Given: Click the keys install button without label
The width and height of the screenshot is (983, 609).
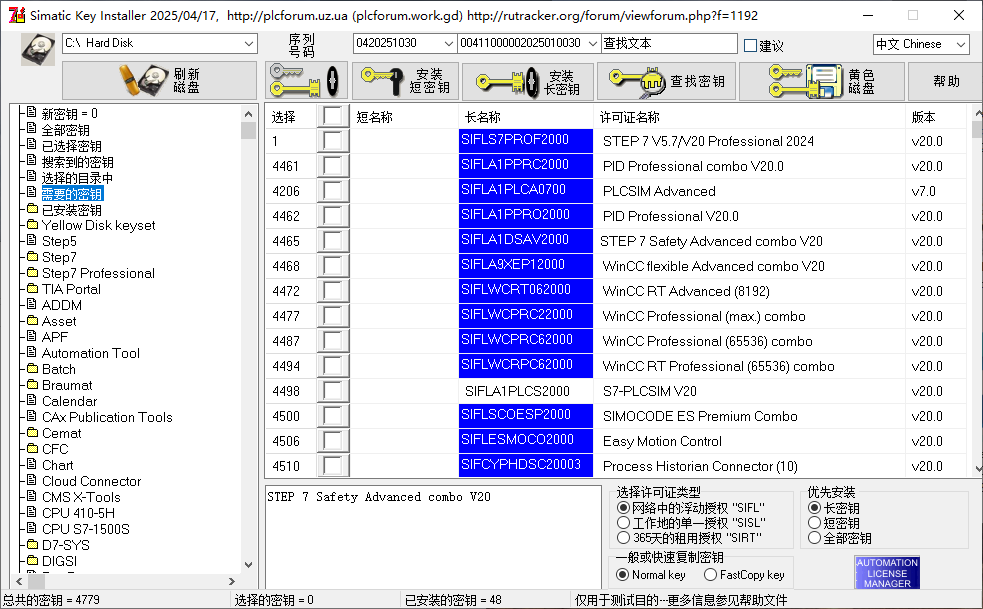Looking at the screenshot, I should [306, 81].
